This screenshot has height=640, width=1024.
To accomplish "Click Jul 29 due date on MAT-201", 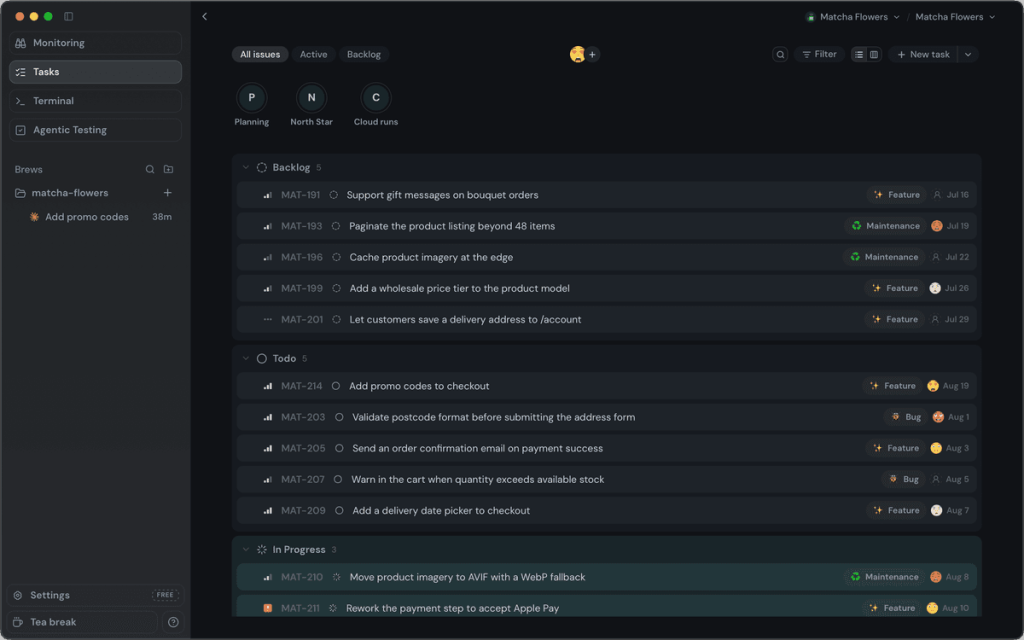I will (957, 319).
